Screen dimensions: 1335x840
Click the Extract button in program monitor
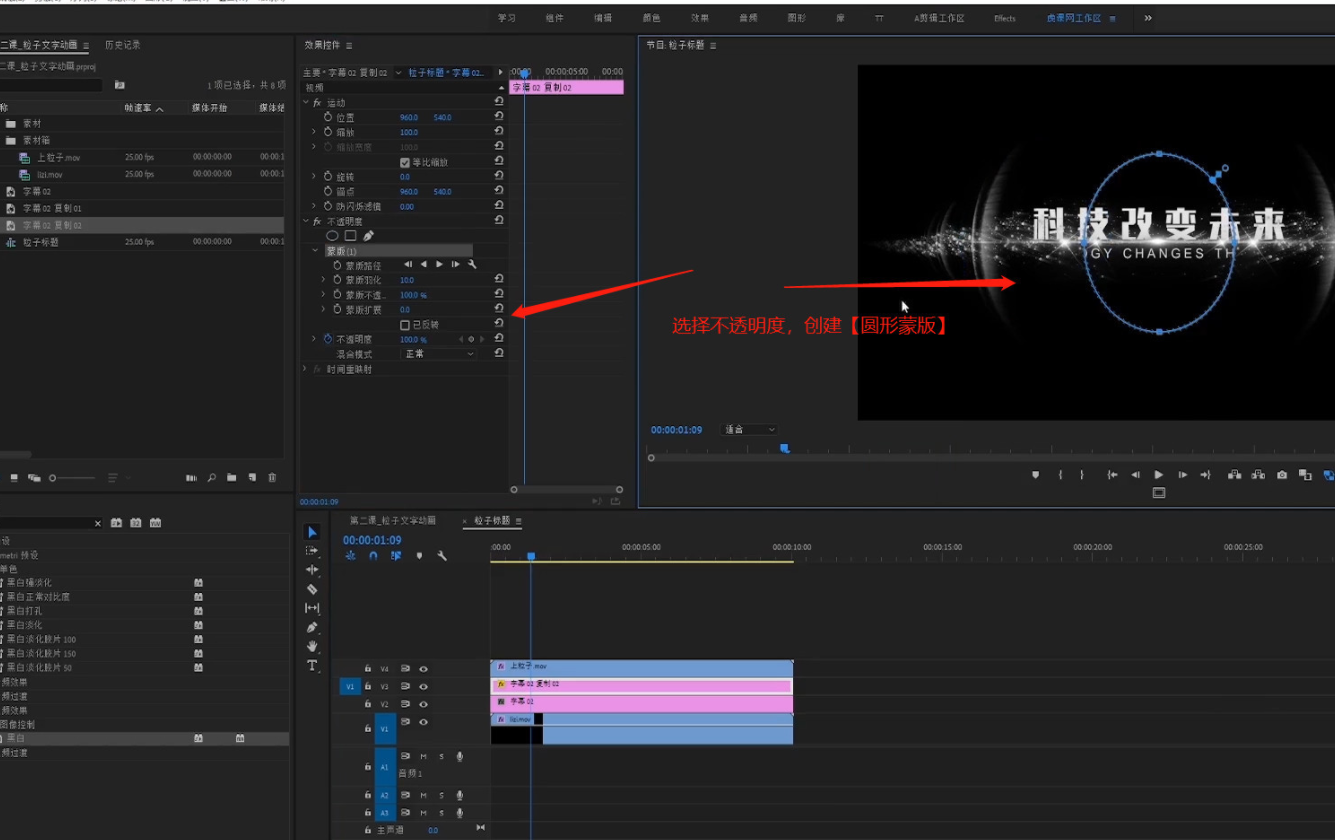point(1258,475)
